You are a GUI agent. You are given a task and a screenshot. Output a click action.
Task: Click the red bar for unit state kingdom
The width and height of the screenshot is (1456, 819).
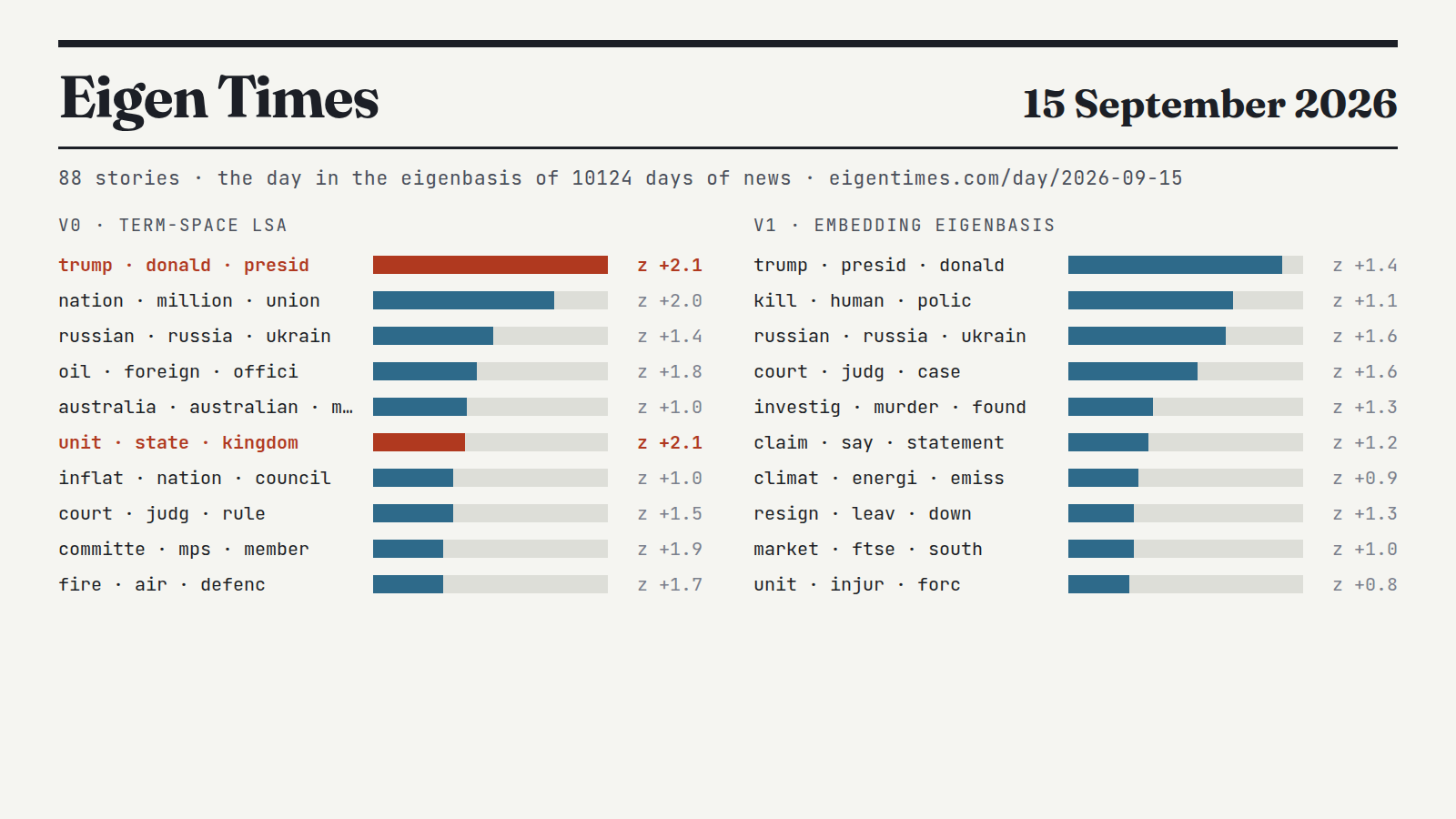(x=419, y=442)
